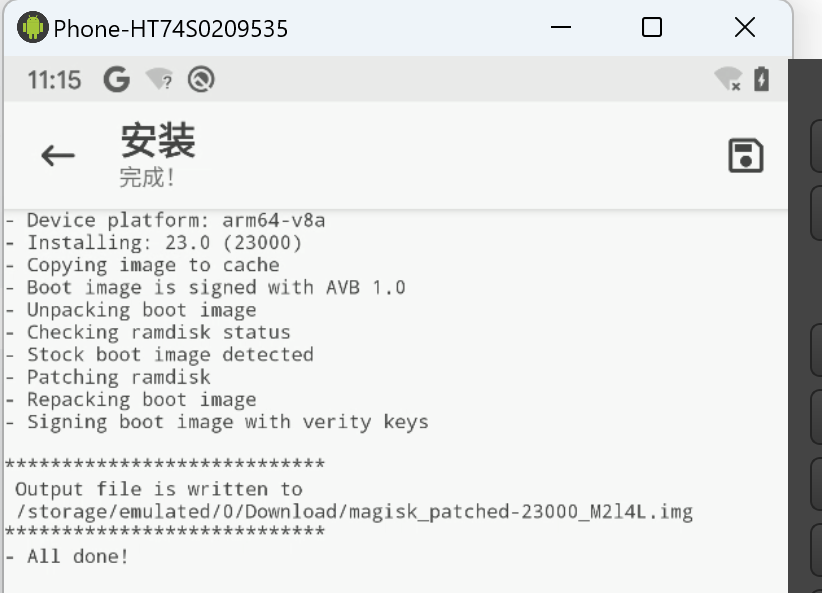Tap the battery charging icon

point(761,79)
